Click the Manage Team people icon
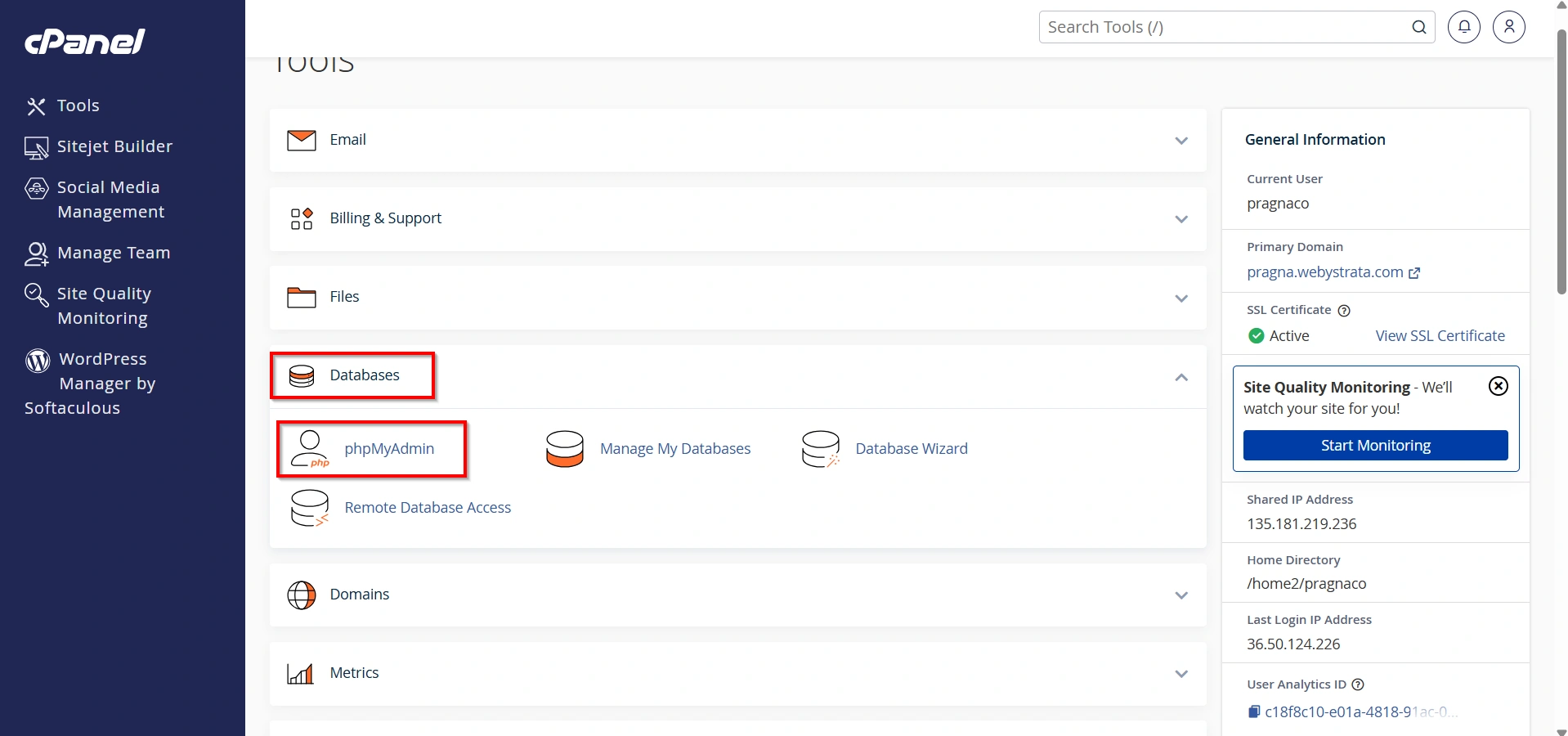Image resolution: width=1568 pixels, height=736 pixels. pyautogui.click(x=37, y=254)
